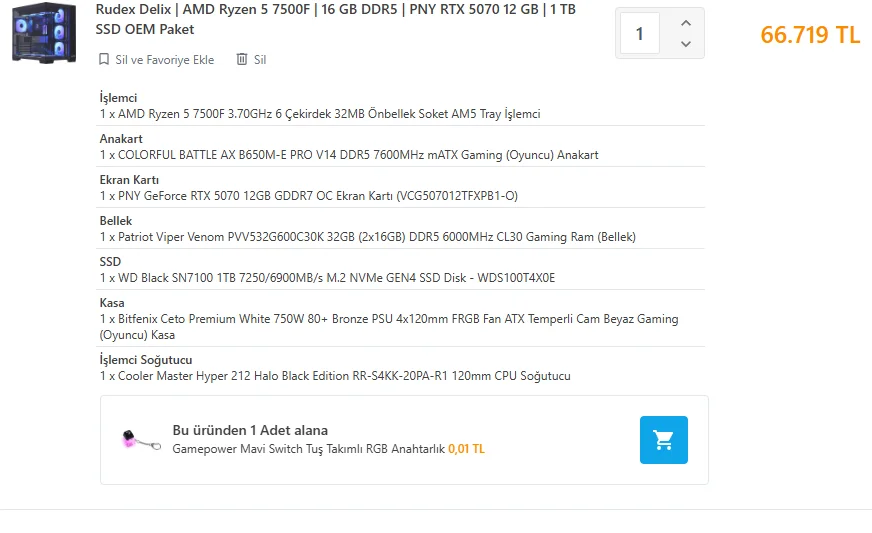Click the Bu üründen 1 Adet alana heading

click(250, 430)
